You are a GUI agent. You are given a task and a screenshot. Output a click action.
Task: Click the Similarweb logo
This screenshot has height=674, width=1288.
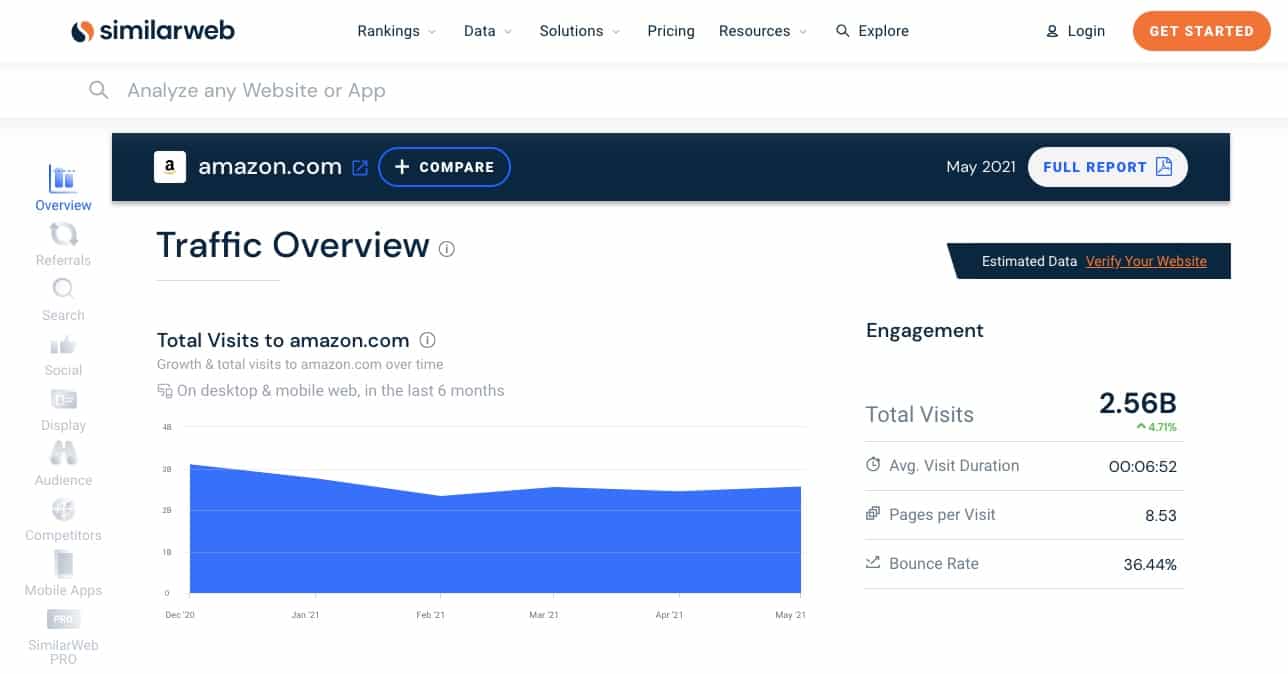(153, 31)
